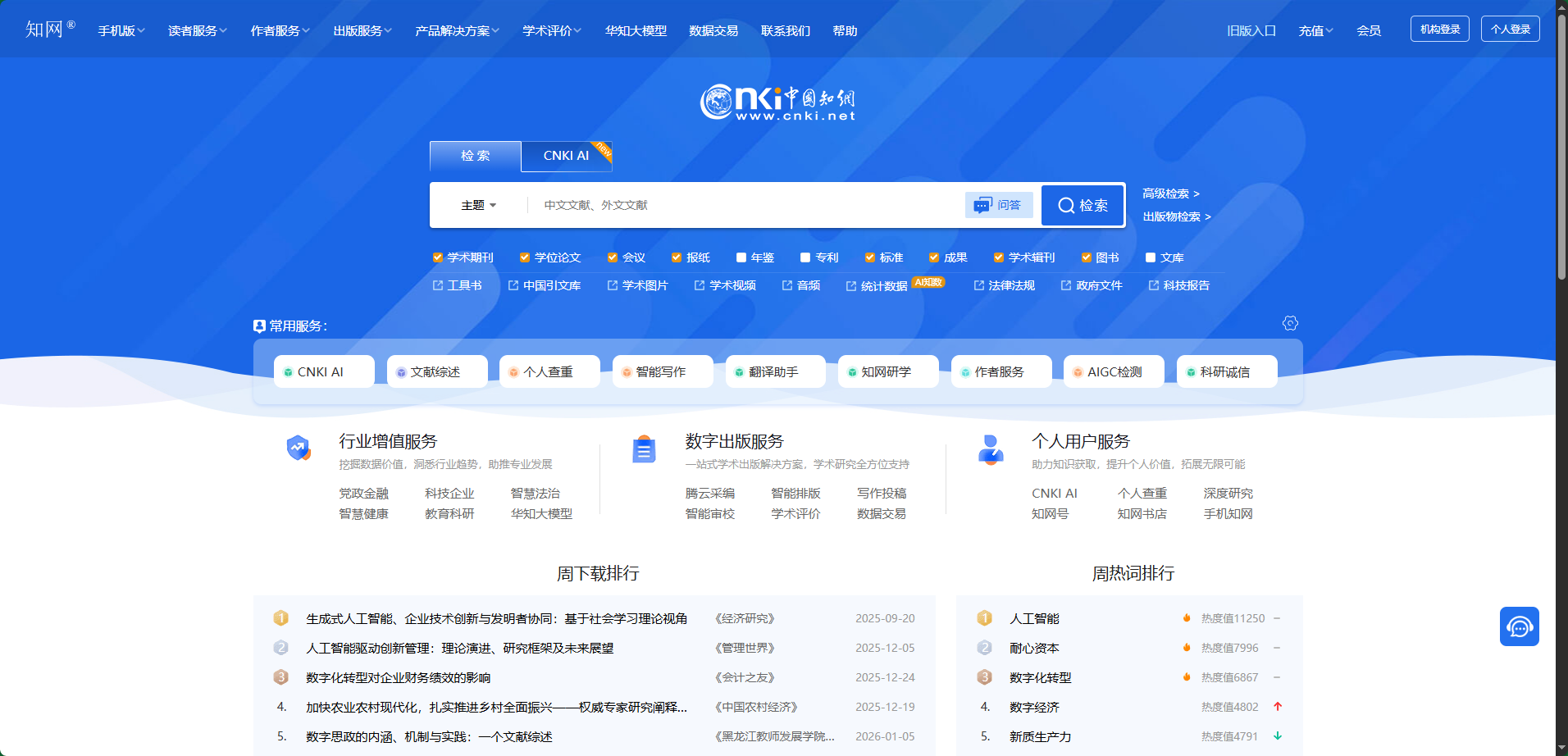Open the floating customer service chat icon
Viewport: 1568px width, 756px height.
pyautogui.click(x=1519, y=627)
